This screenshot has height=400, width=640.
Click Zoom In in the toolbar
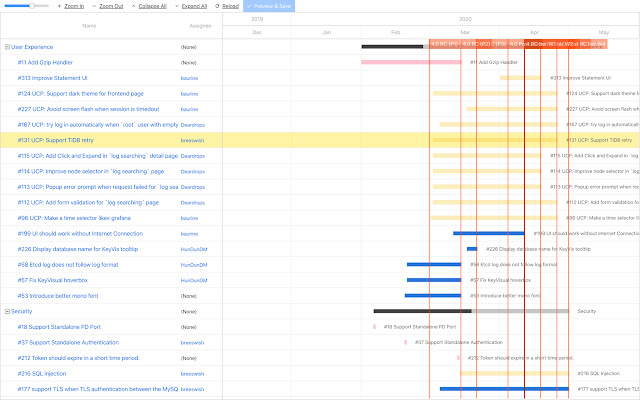[x=71, y=6]
